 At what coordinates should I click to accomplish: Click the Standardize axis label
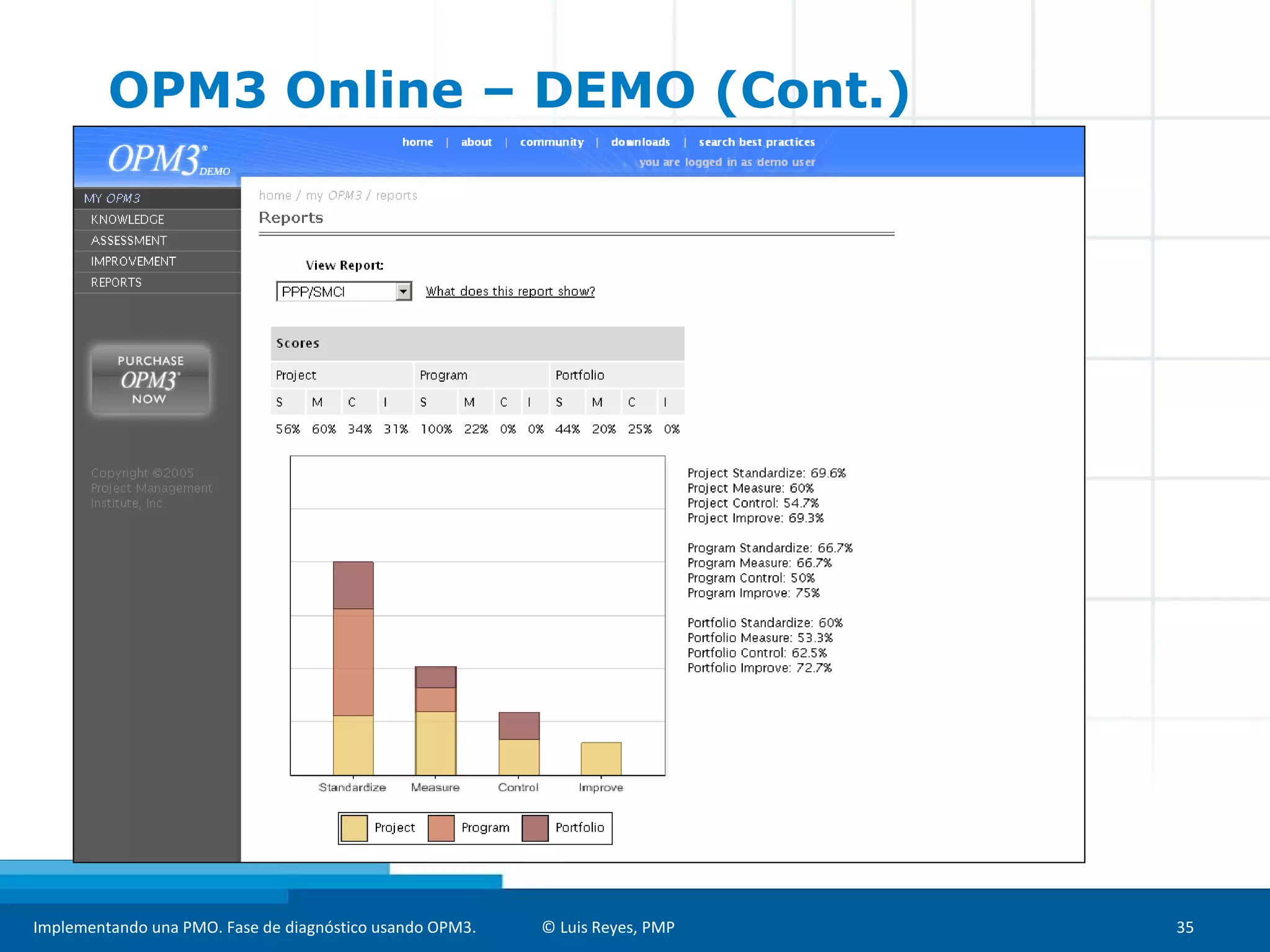pyautogui.click(x=352, y=787)
